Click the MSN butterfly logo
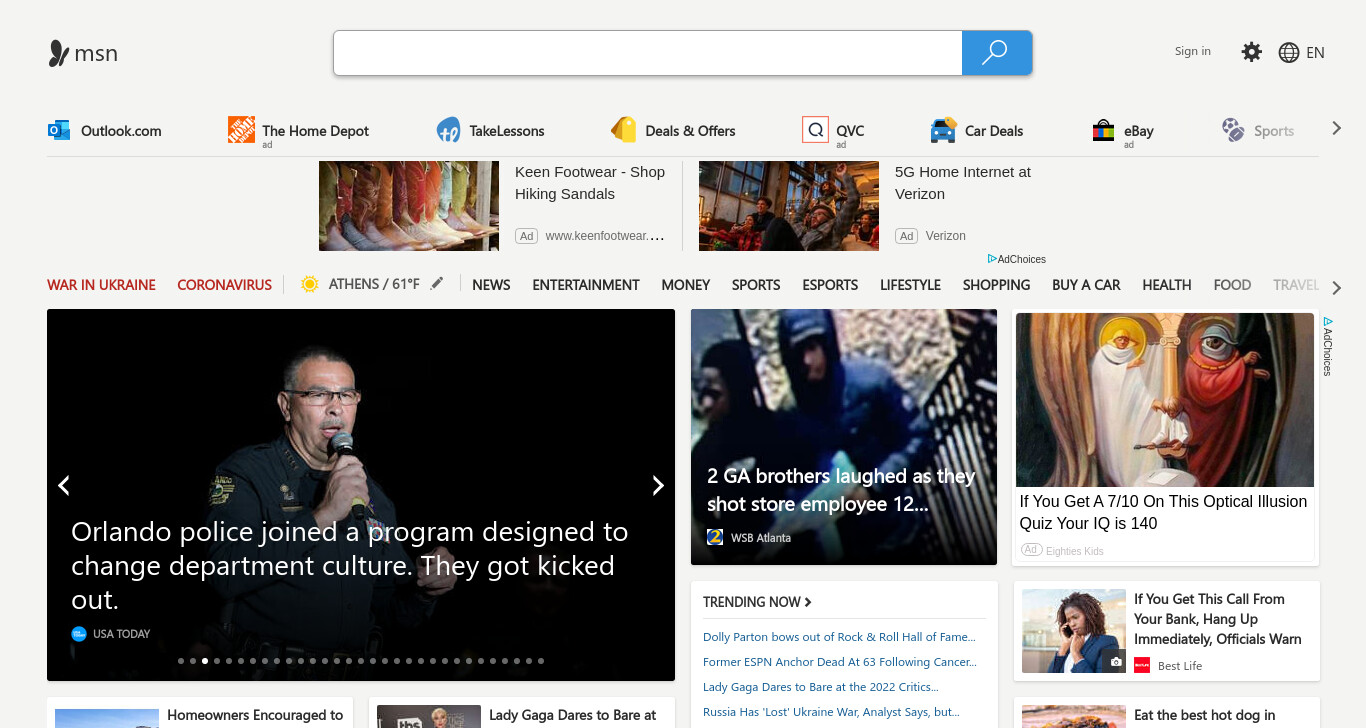The image size is (1366, 728). (59, 53)
